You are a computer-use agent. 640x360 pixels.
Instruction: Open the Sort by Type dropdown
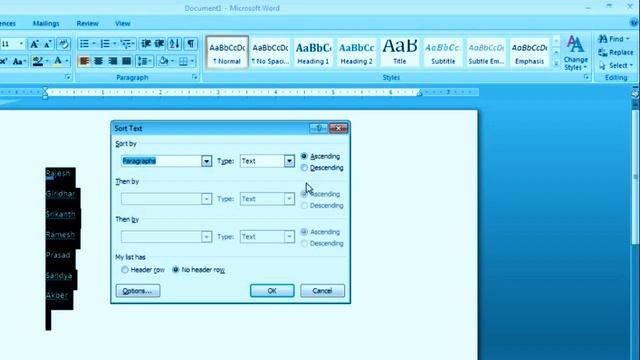[289, 161]
